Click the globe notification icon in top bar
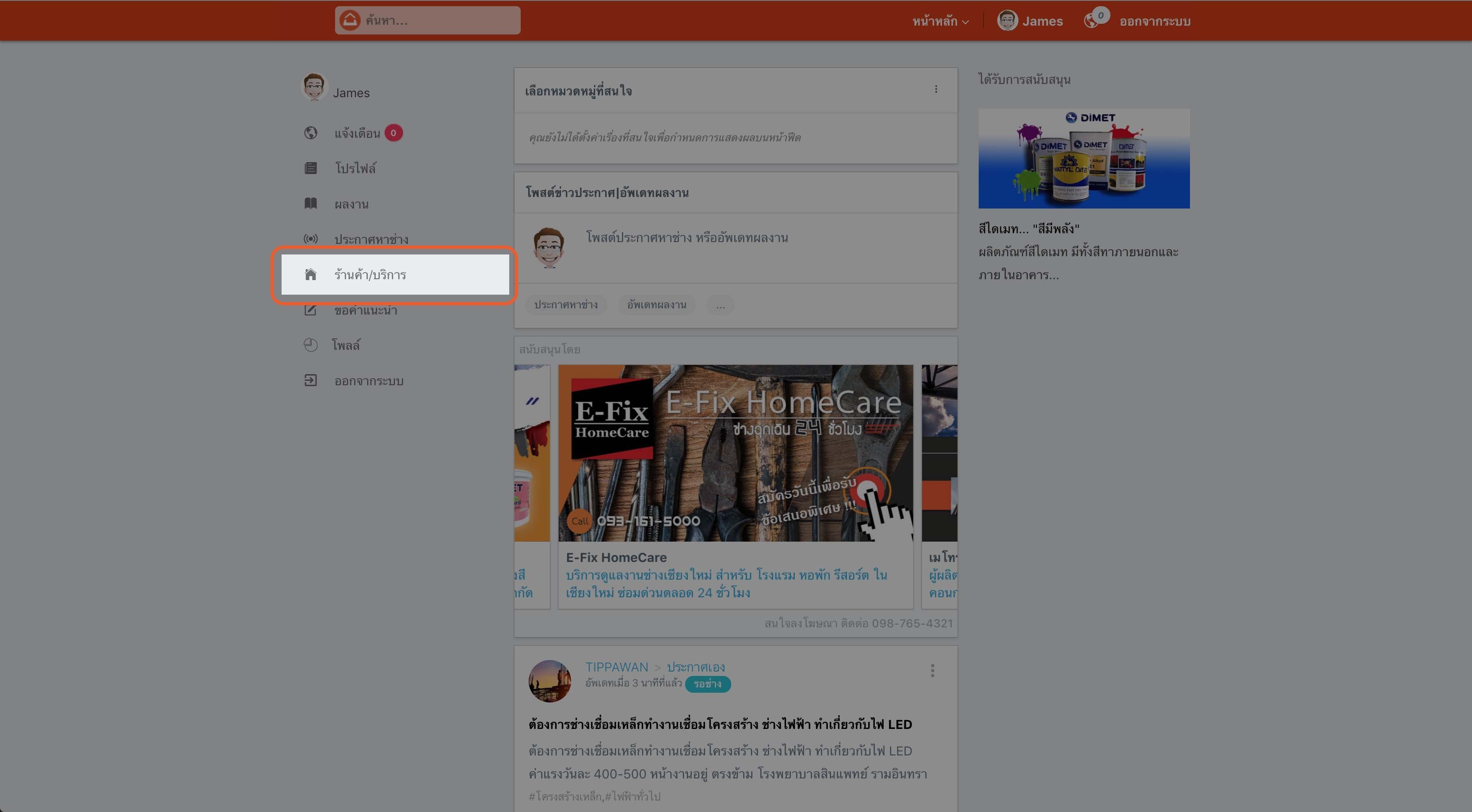Screen dimensions: 1472x812 click(1091, 21)
